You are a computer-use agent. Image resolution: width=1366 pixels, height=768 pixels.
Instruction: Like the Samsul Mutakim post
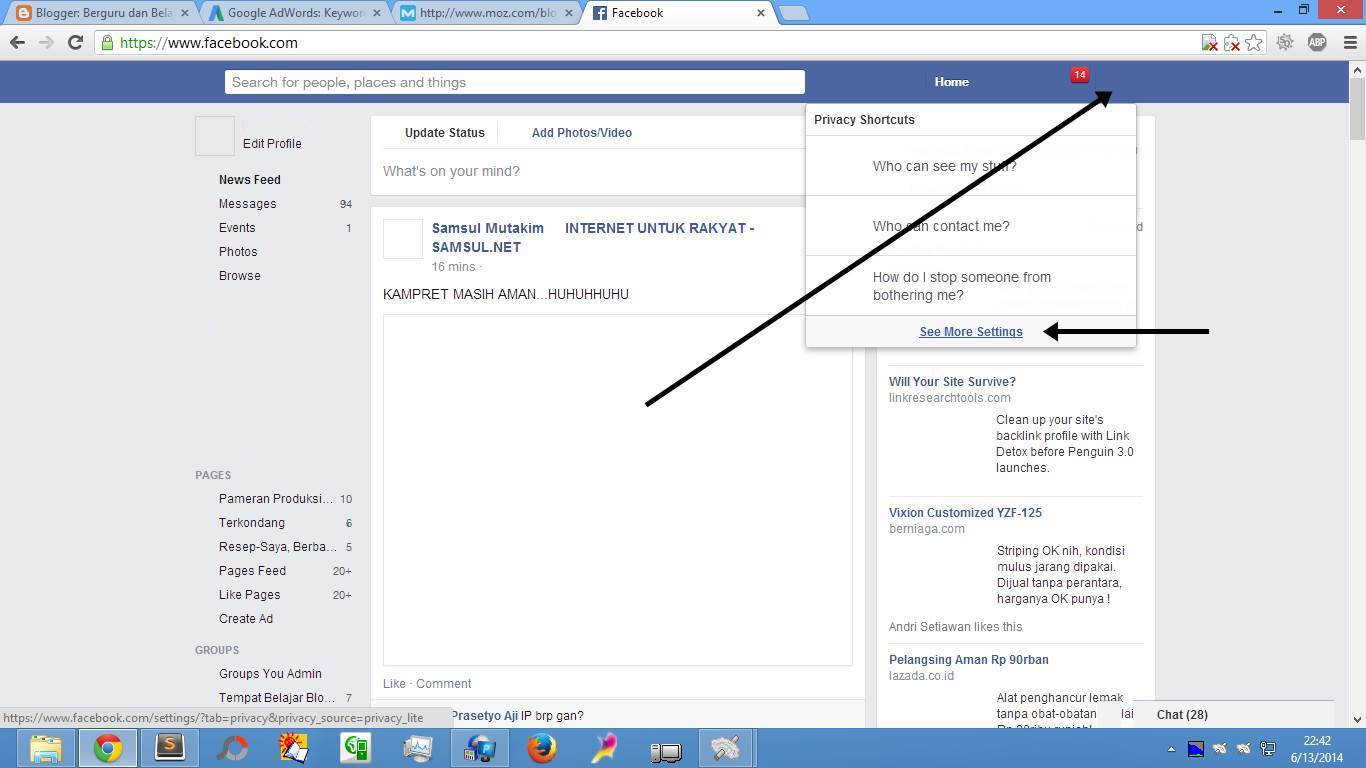point(394,684)
